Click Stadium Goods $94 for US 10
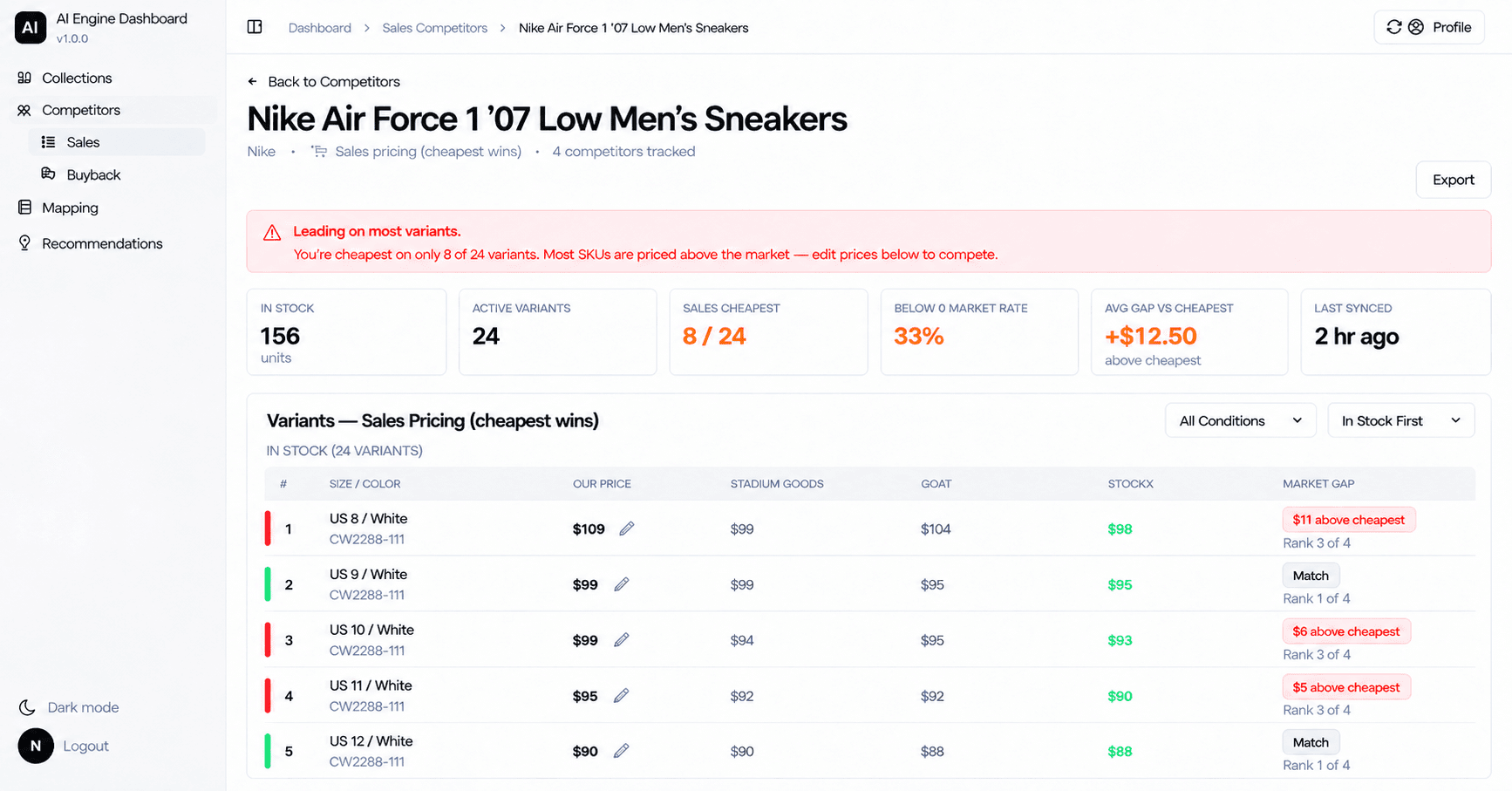 tap(742, 640)
